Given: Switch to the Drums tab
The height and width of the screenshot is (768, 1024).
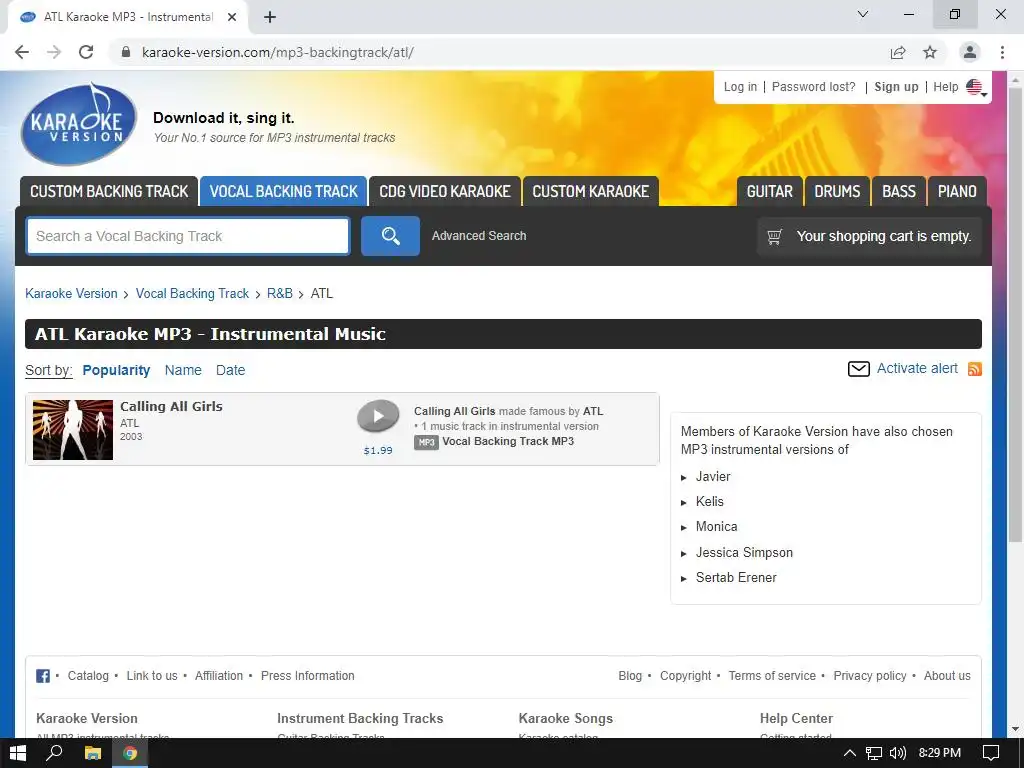Looking at the screenshot, I should 837,191.
